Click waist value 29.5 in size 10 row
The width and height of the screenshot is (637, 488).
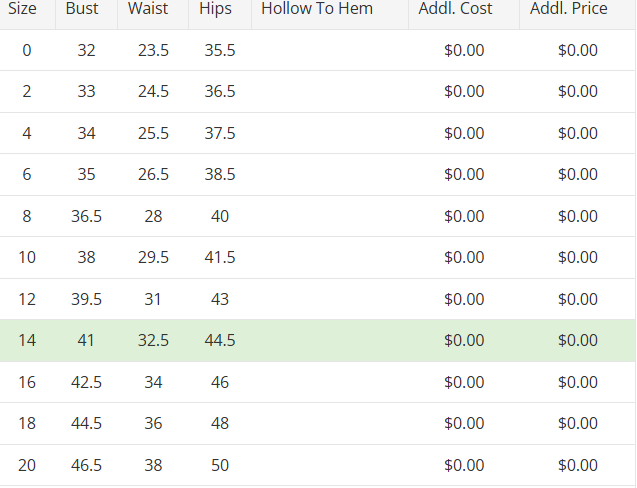[153, 257]
